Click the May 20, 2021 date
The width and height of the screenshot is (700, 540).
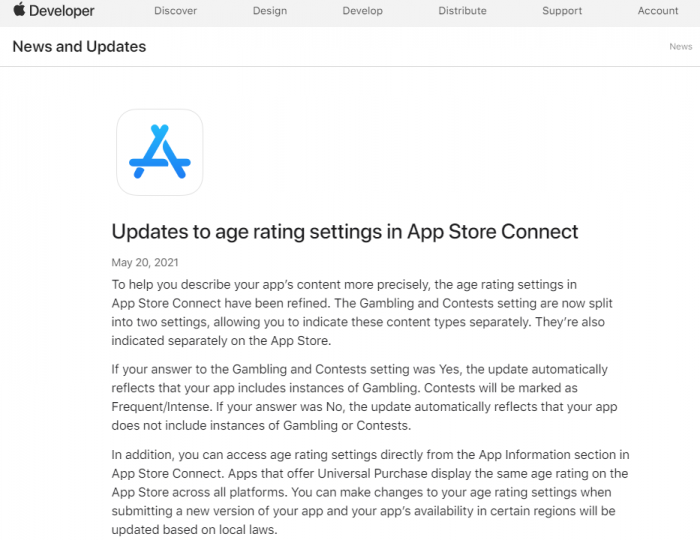coord(145,262)
